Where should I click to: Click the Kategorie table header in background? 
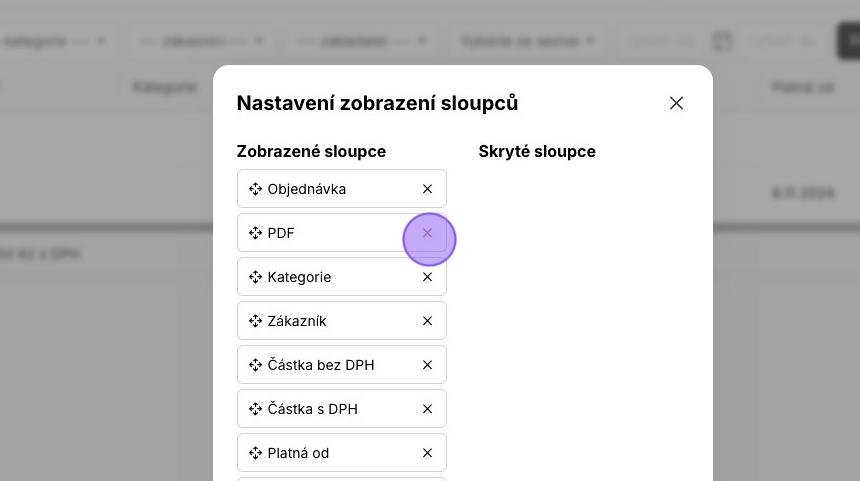point(165,87)
